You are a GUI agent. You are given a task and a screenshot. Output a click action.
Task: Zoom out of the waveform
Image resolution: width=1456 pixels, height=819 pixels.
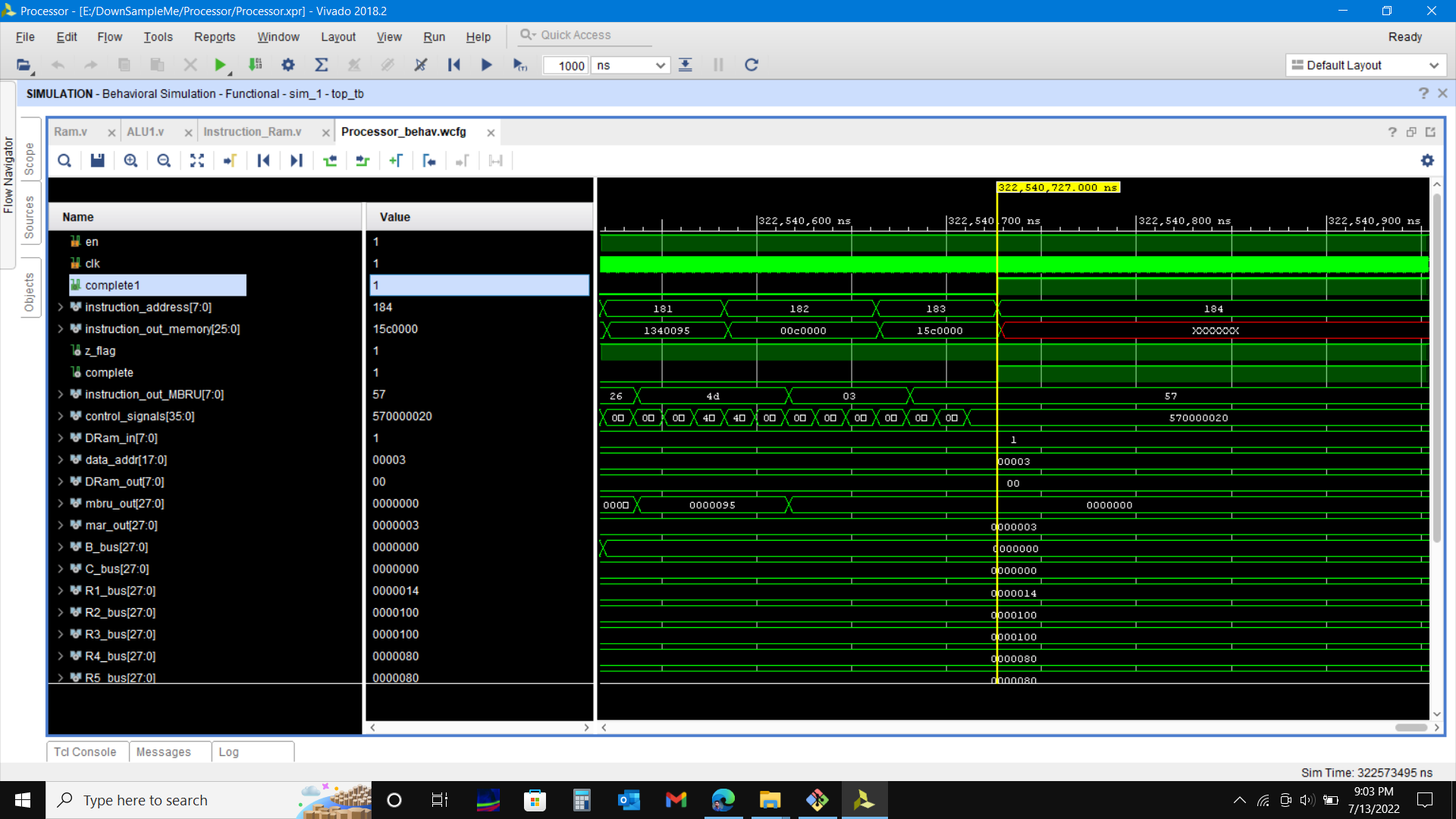(164, 161)
